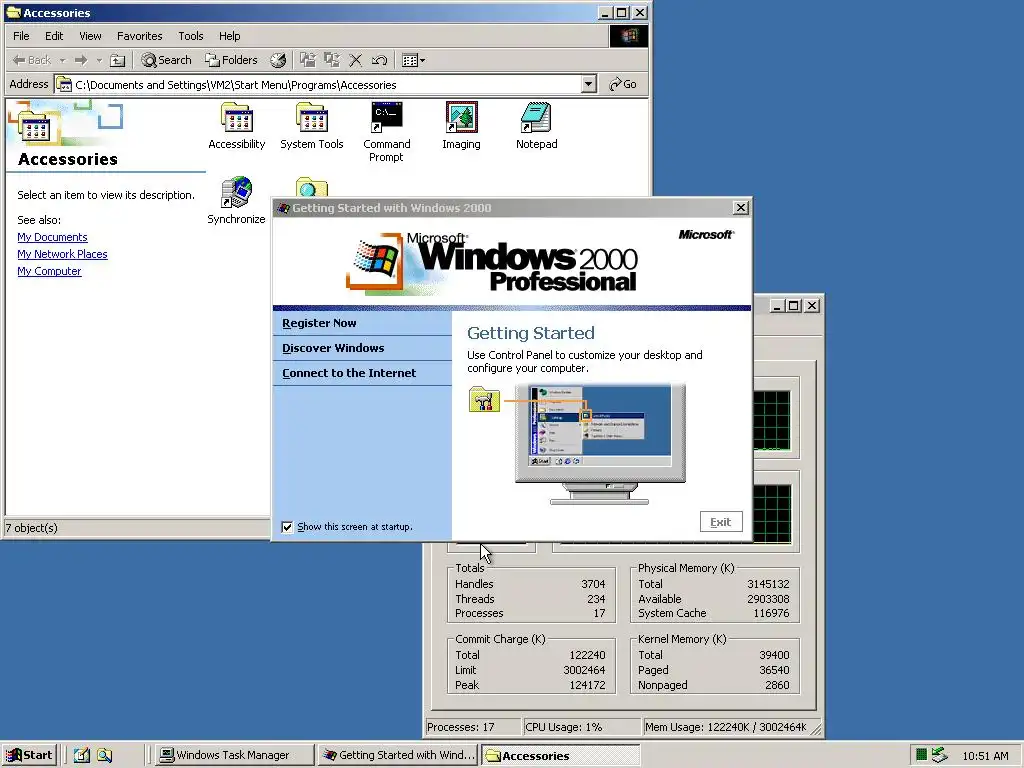Click the Accessories window title bar icon
This screenshot has width=1024, height=768.
point(13,12)
